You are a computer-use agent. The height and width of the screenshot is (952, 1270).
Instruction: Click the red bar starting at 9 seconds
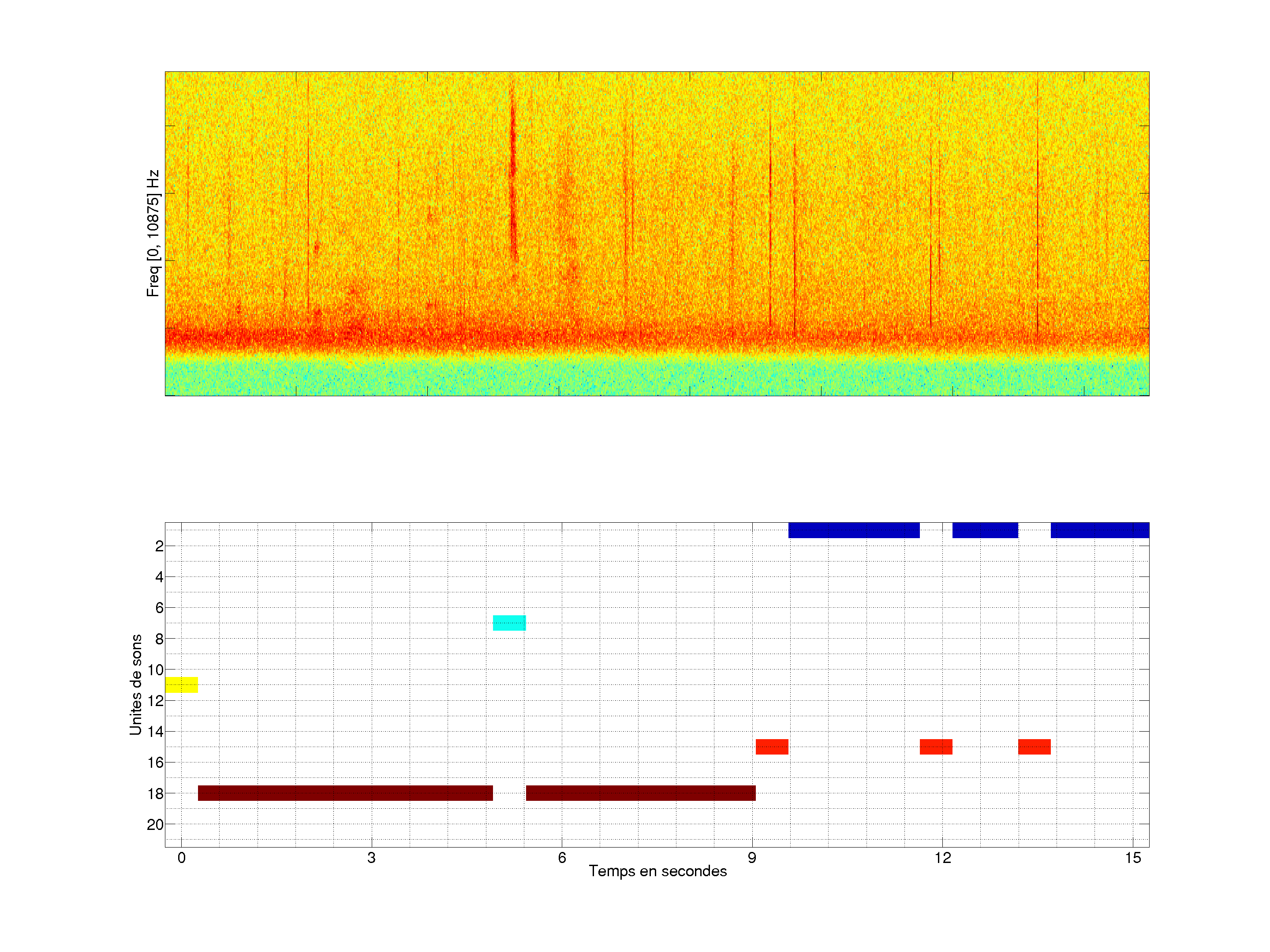click(x=772, y=747)
